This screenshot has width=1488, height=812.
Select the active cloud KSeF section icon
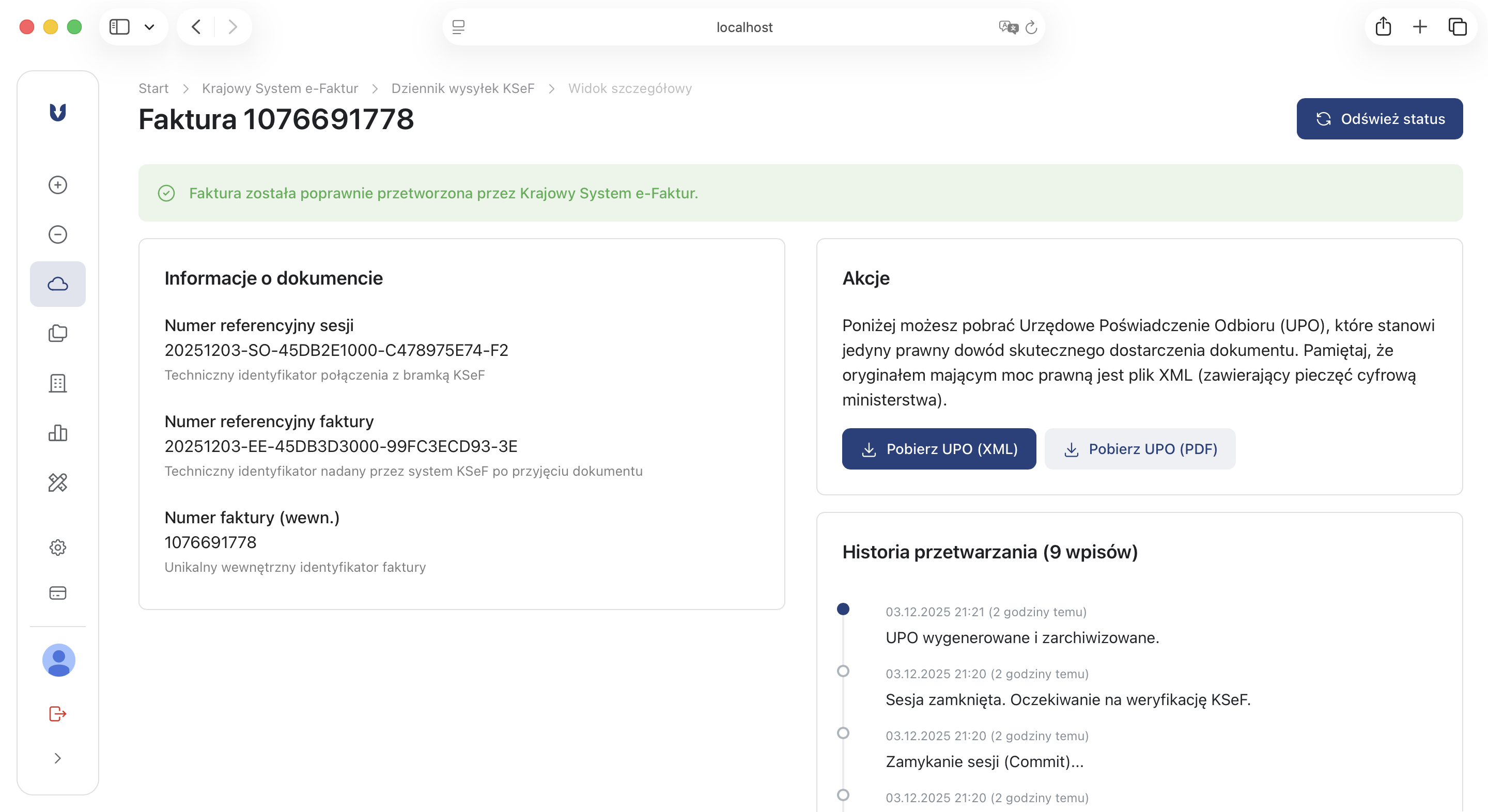pyautogui.click(x=57, y=284)
